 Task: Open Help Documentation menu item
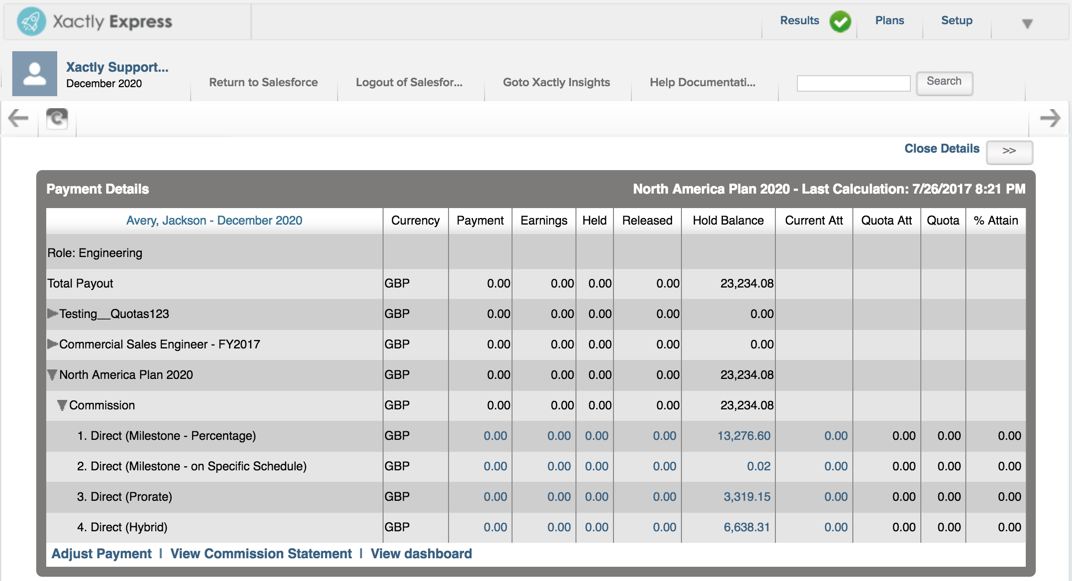[702, 82]
